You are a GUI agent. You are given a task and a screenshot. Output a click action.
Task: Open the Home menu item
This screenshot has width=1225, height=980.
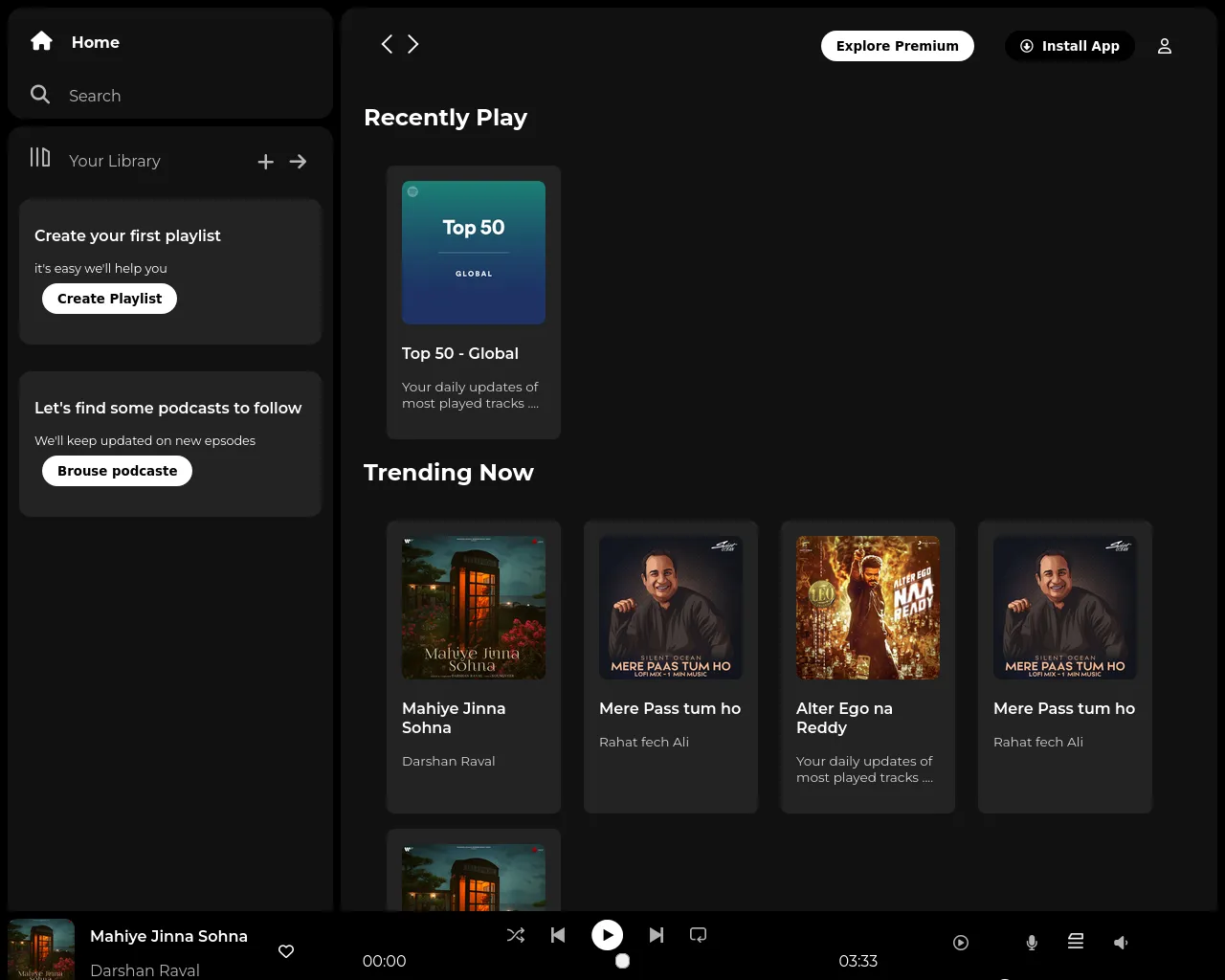(x=96, y=42)
